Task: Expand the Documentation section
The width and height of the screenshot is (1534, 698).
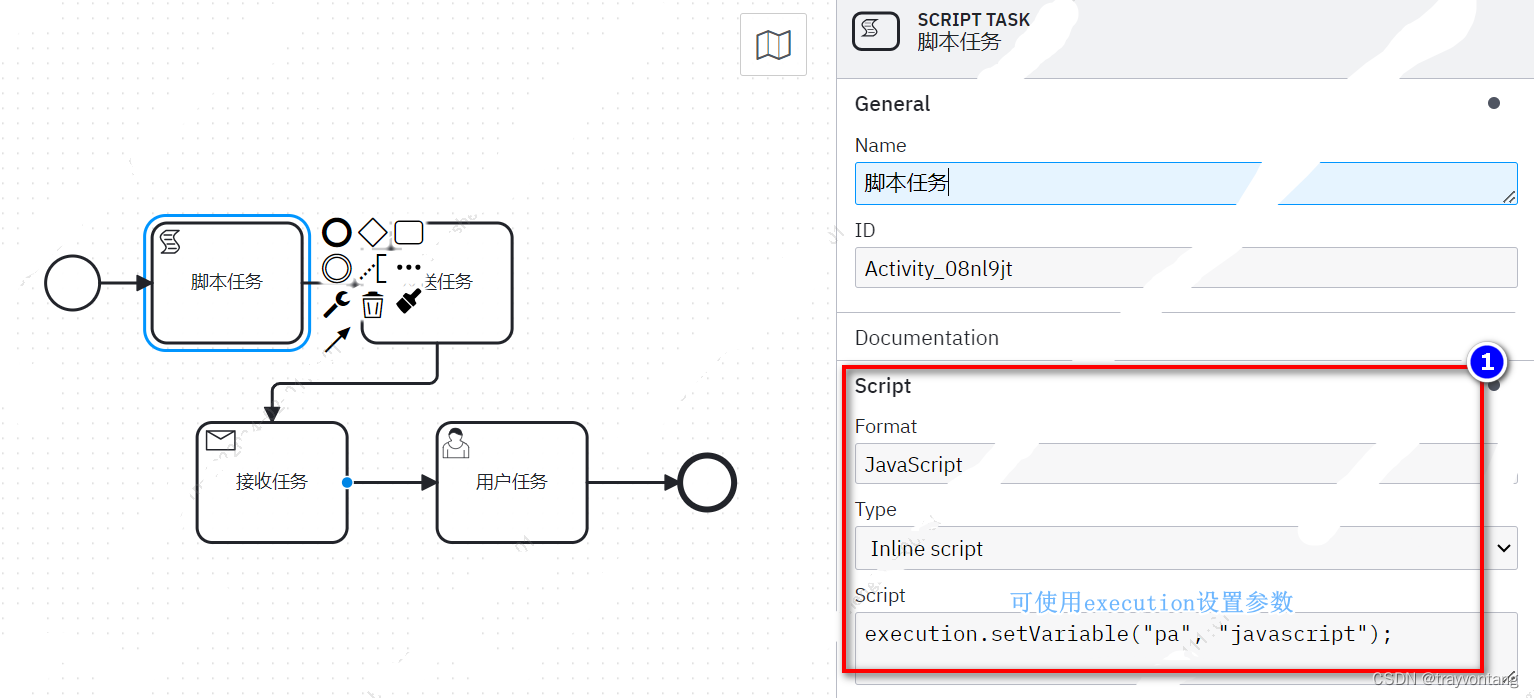Action: [x=926, y=338]
